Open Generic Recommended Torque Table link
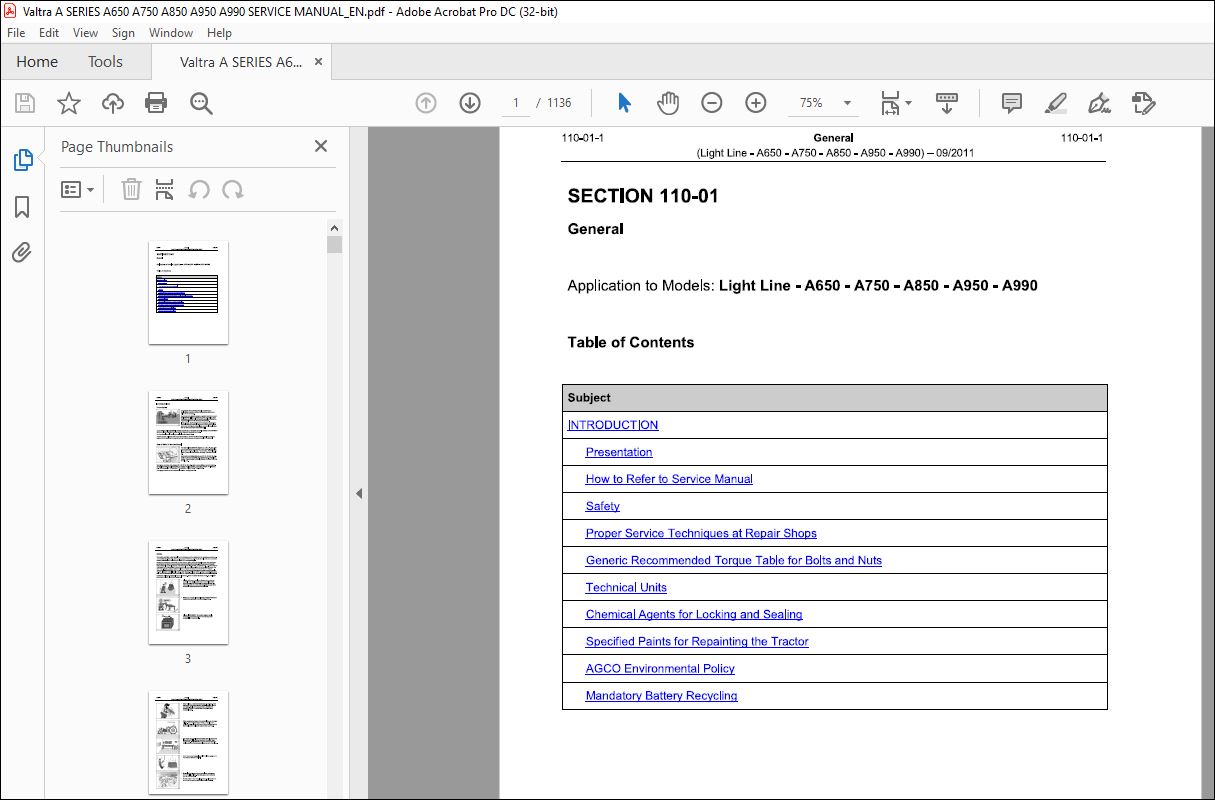The height and width of the screenshot is (800, 1215). tap(734, 560)
